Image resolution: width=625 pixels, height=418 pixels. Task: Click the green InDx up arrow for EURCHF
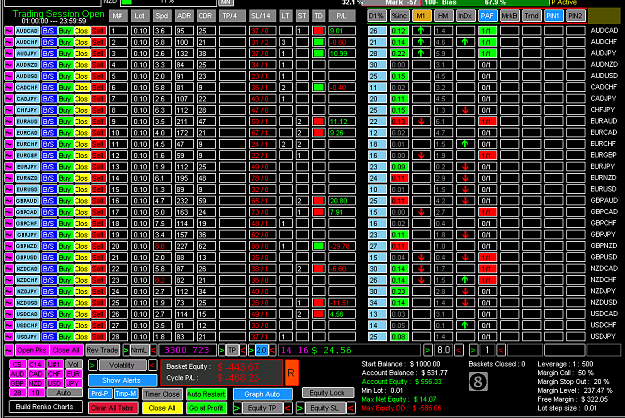(x=465, y=144)
